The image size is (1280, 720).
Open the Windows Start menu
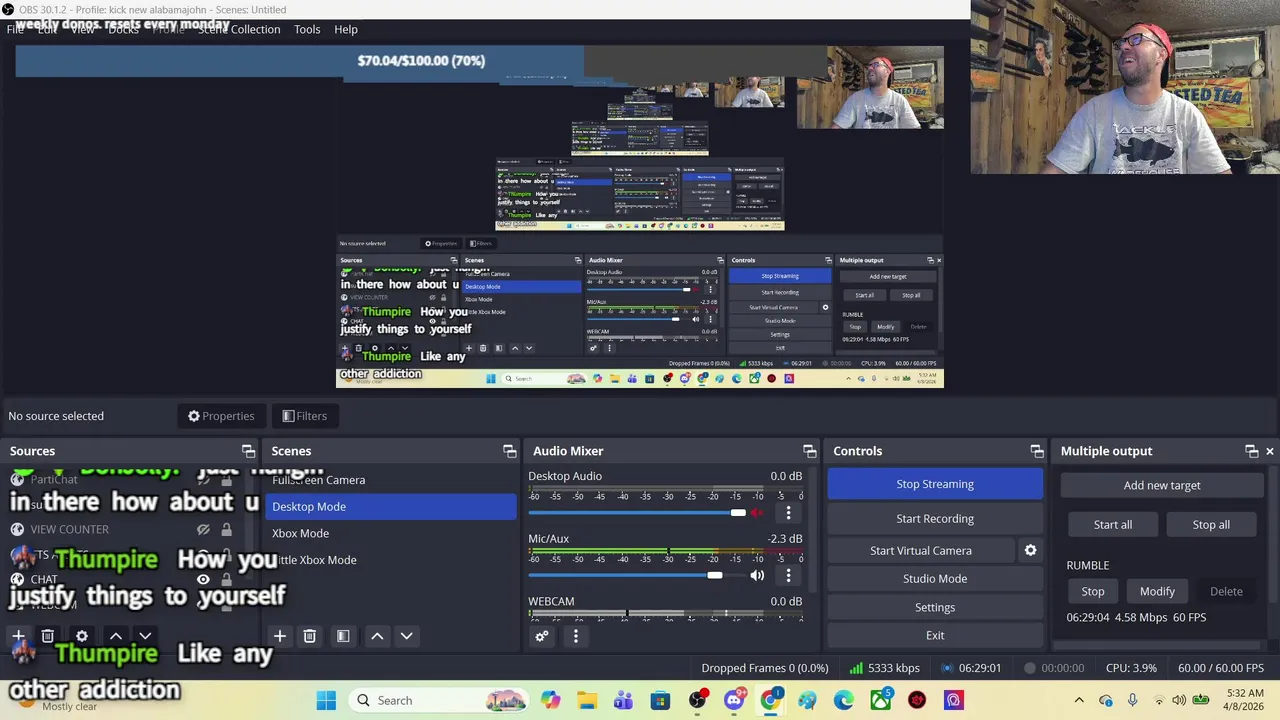point(326,700)
